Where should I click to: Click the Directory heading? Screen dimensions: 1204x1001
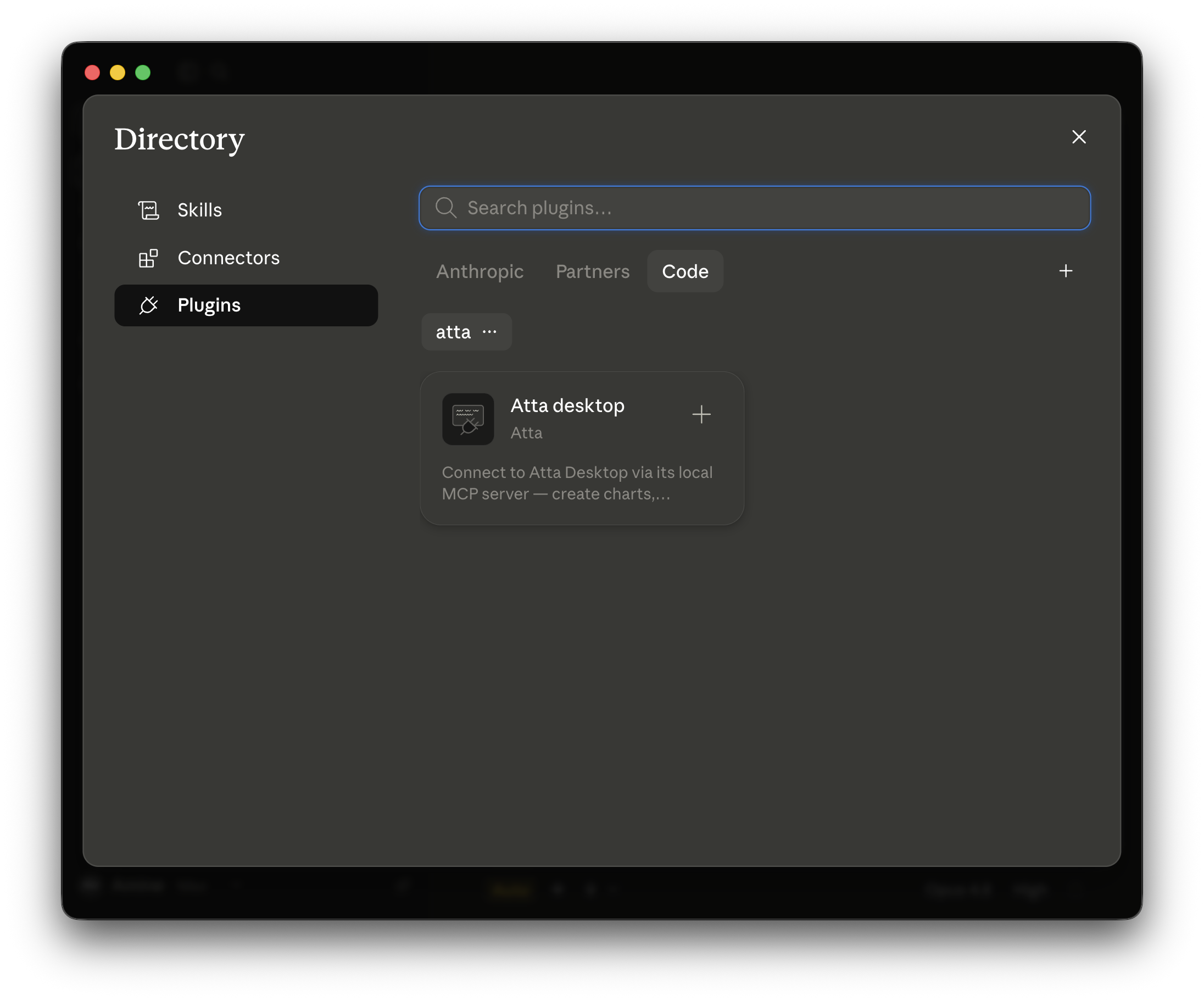[180, 140]
